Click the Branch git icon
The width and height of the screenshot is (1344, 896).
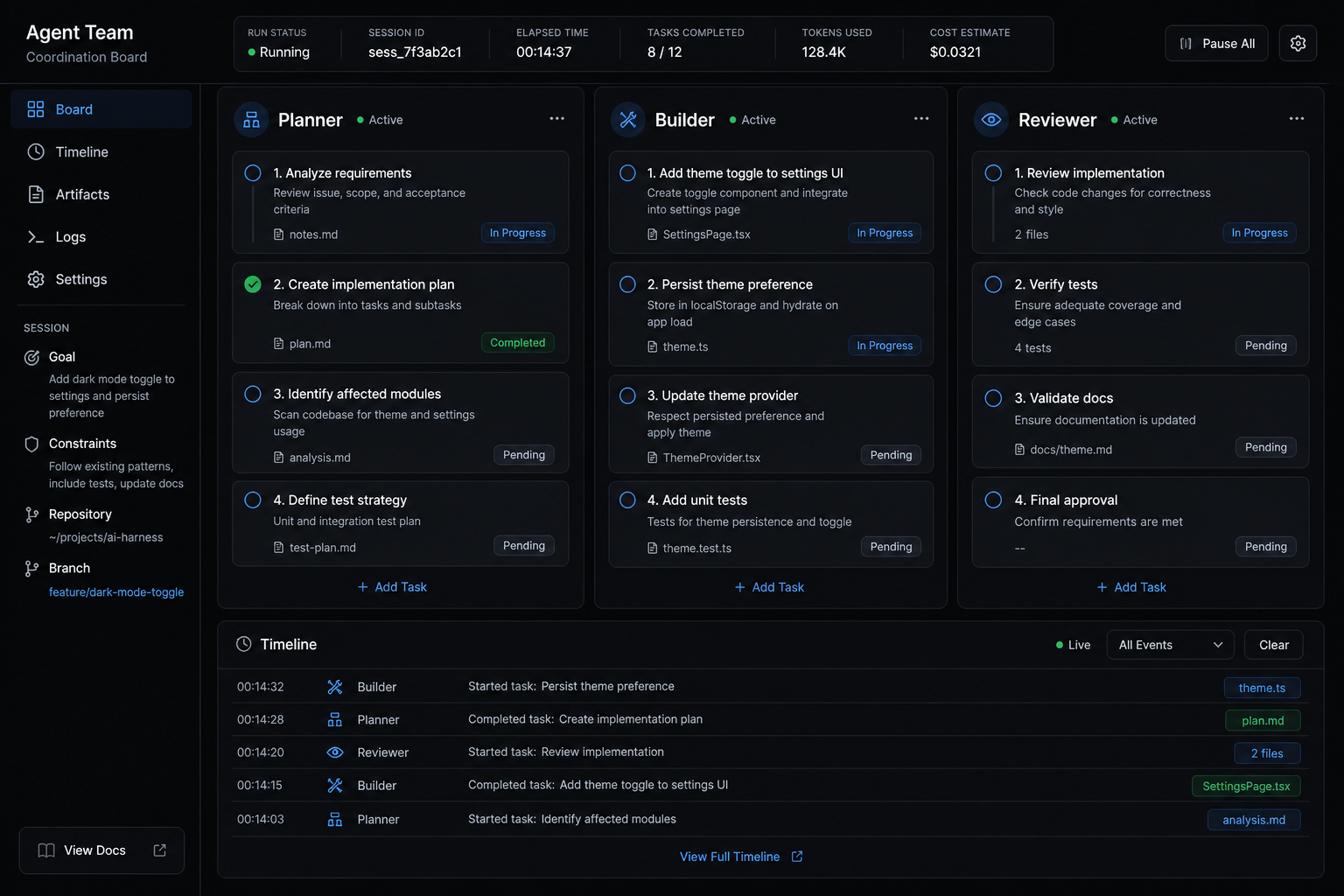pyautogui.click(x=32, y=569)
